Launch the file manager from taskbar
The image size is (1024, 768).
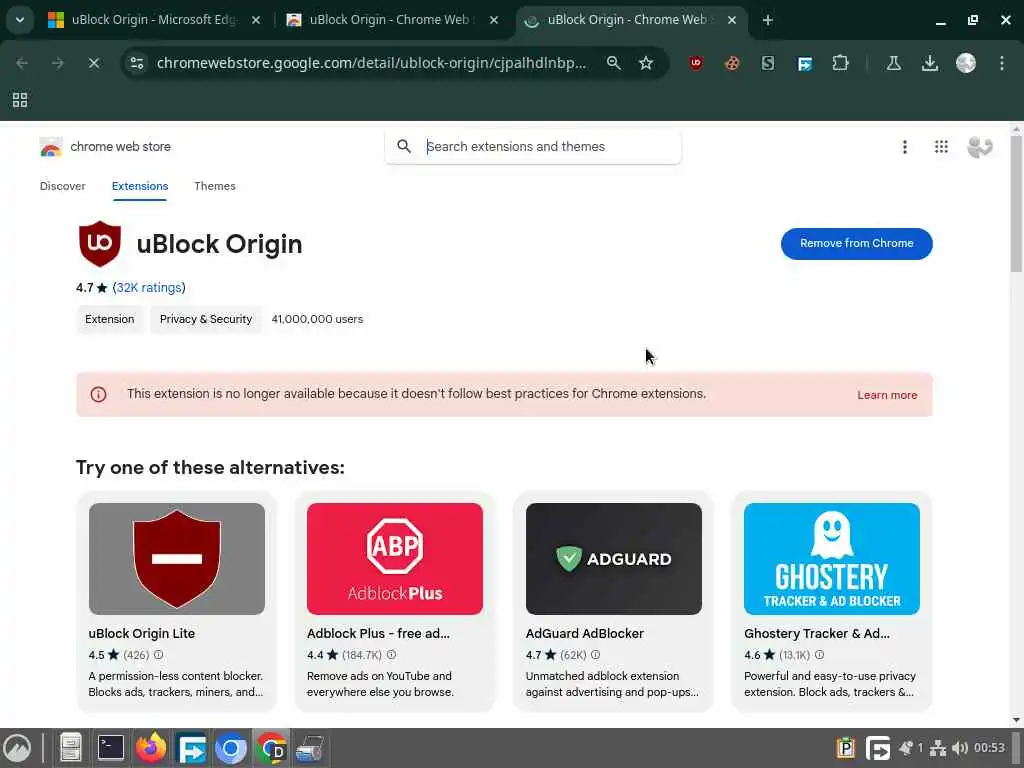click(70, 748)
